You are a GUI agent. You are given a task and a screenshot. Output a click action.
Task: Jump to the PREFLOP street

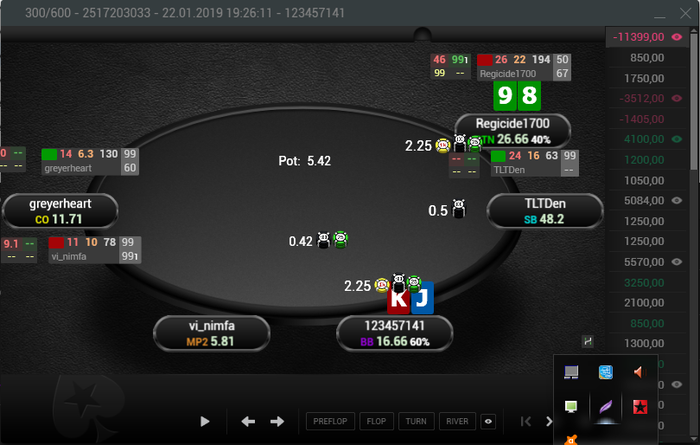(x=330, y=421)
